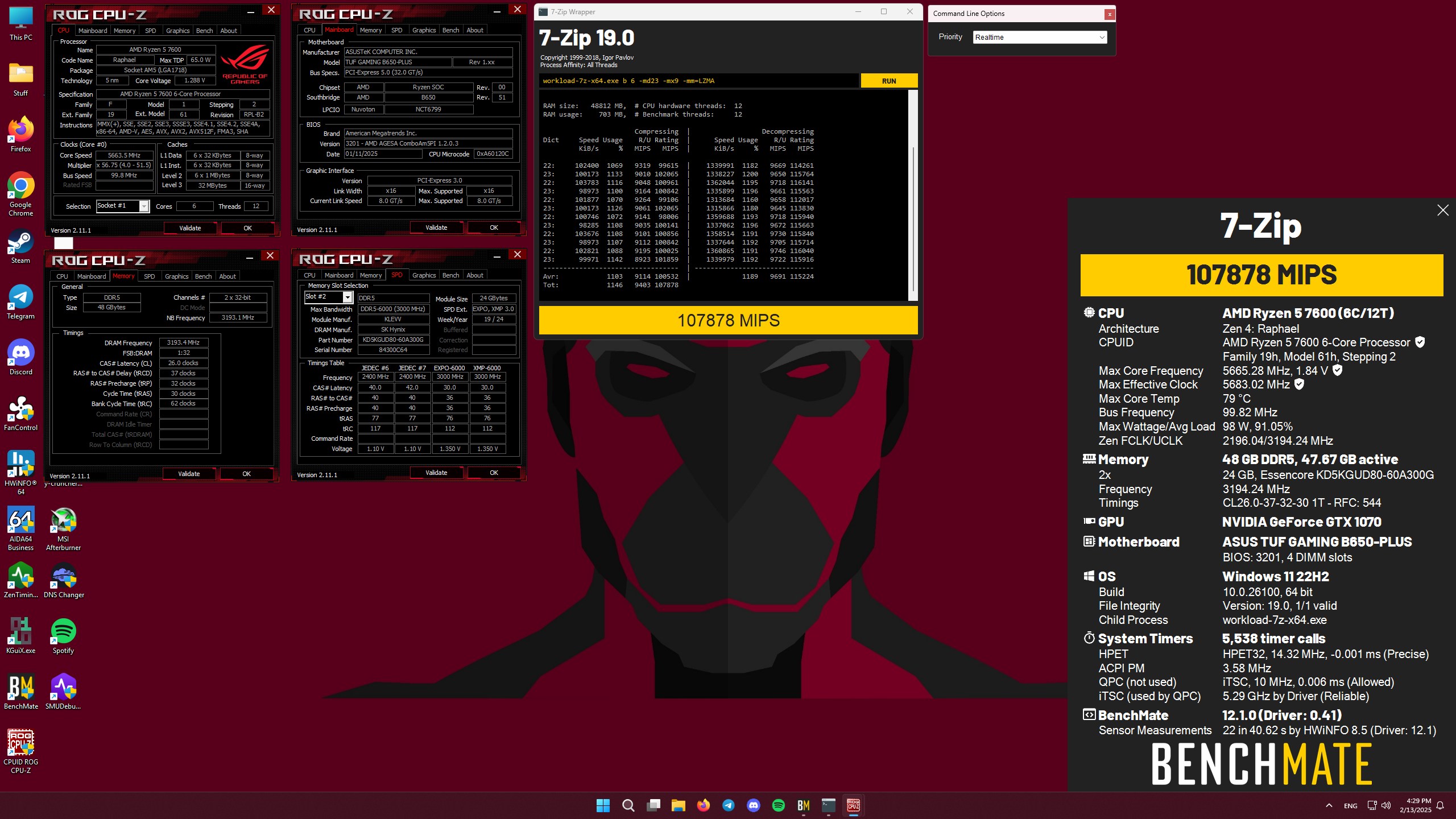Screen dimensions: 1456x819
Task: Launch ZenTimings desktop icon
Action: pyautogui.click(x=21, y=580)
